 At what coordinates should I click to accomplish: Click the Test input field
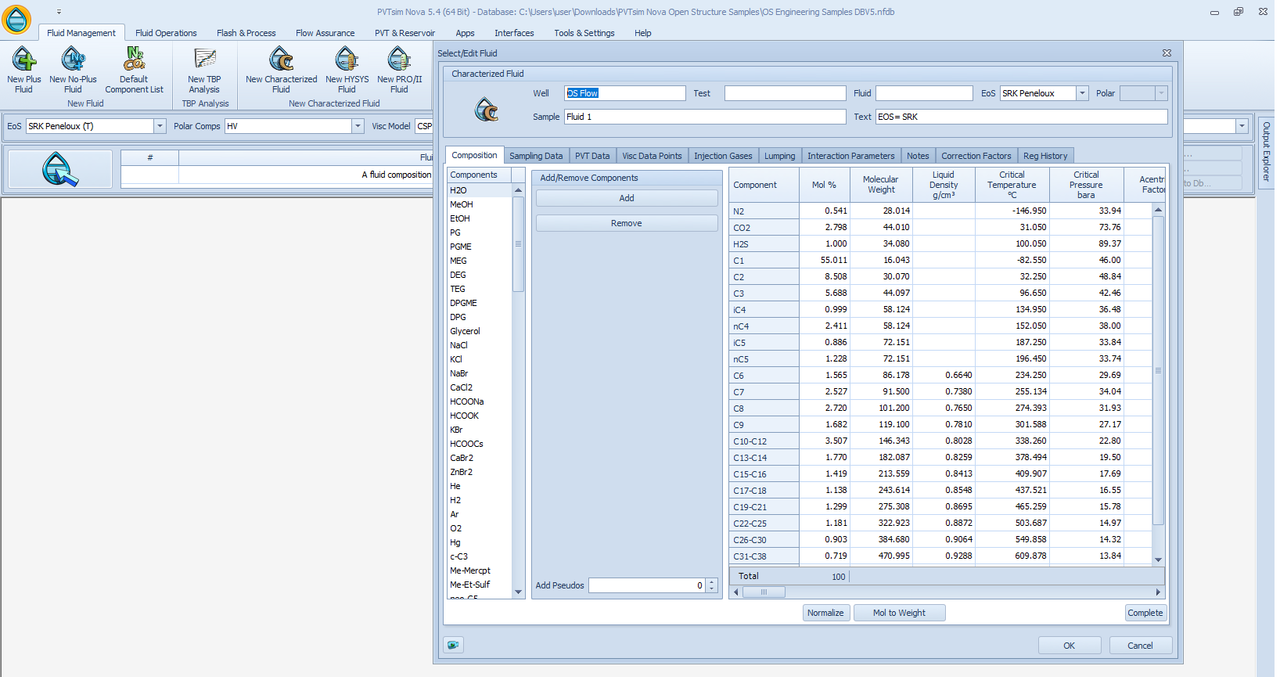pyautogui.click(x=785, y=93)
